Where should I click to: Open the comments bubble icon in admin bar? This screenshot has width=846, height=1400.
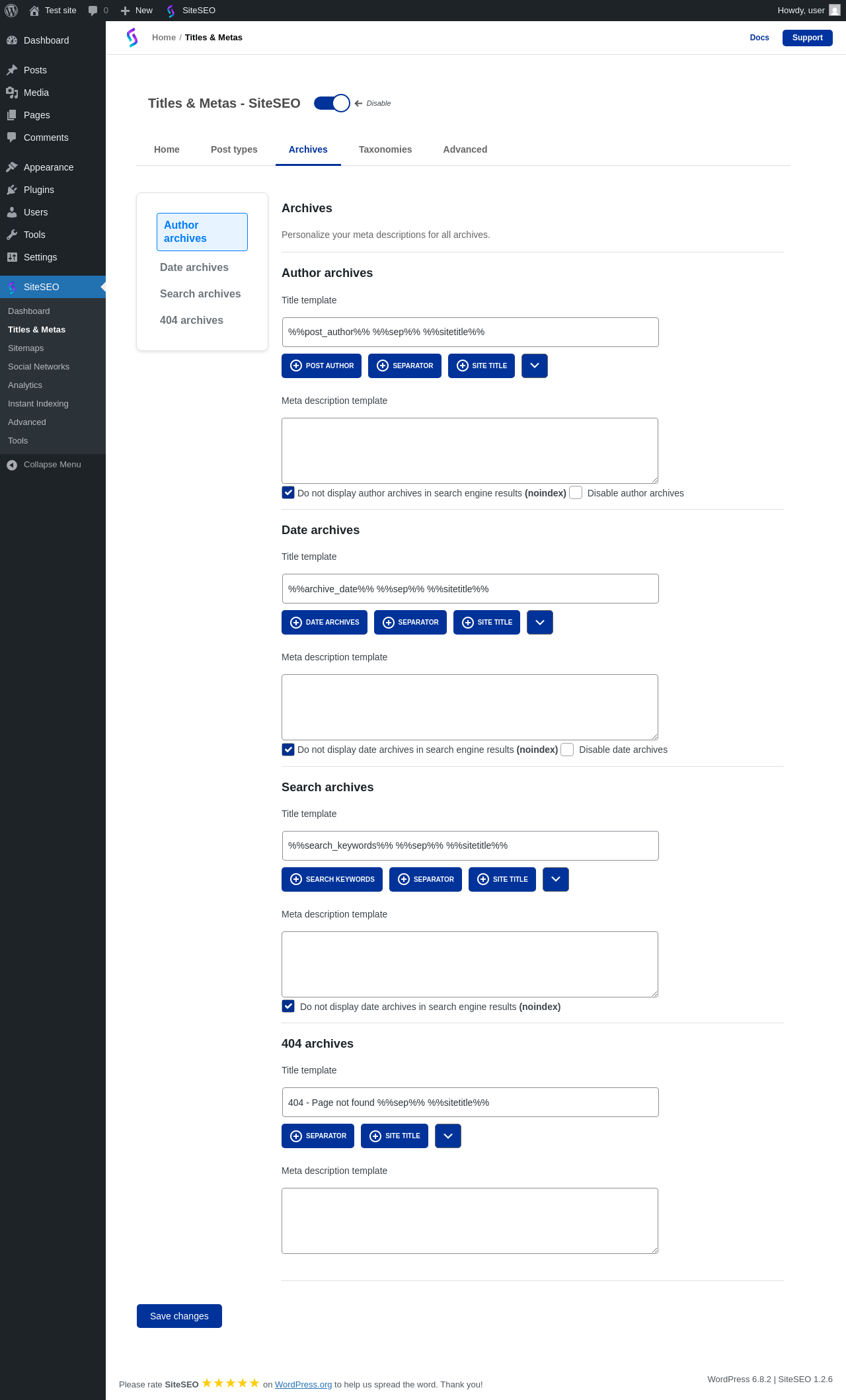pyautogui.click(x=93, y=11)
